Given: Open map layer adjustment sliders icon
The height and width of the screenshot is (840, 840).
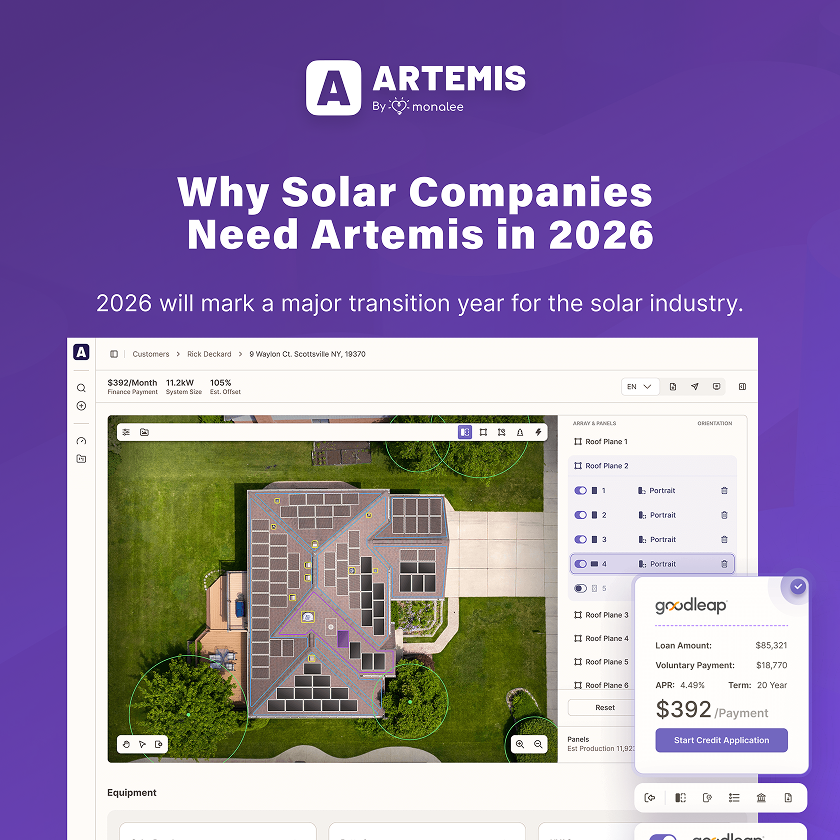Looking at the screenshot, I should click(x=126, y=432).
